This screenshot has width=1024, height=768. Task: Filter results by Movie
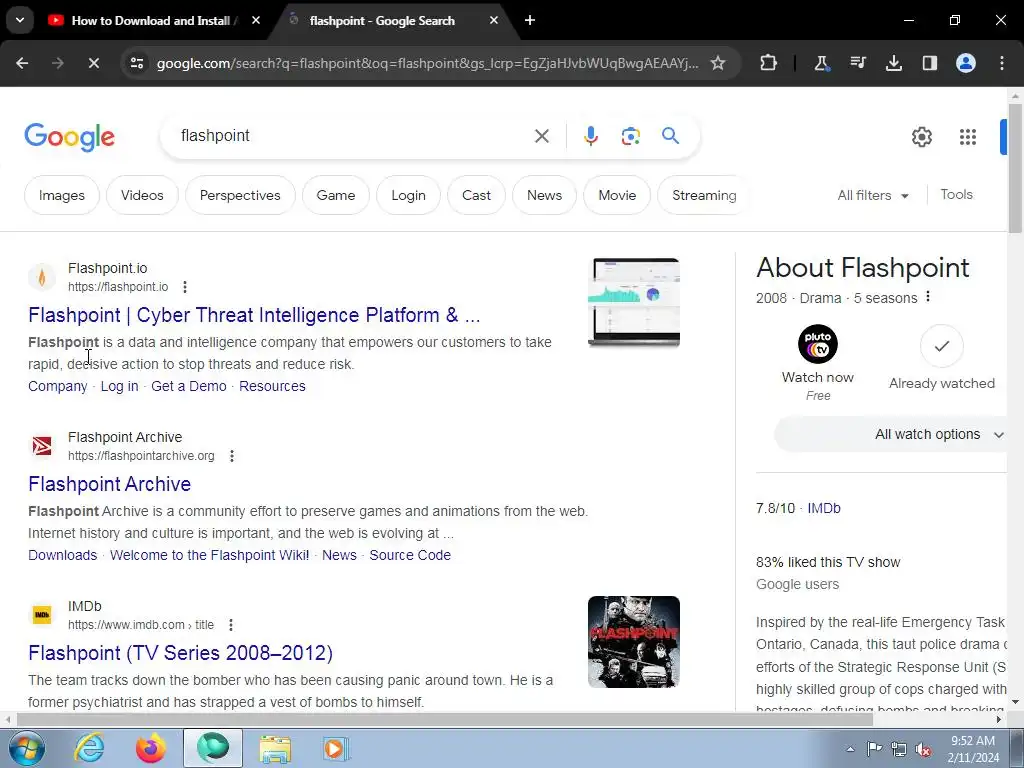click(x=616, y=195)
